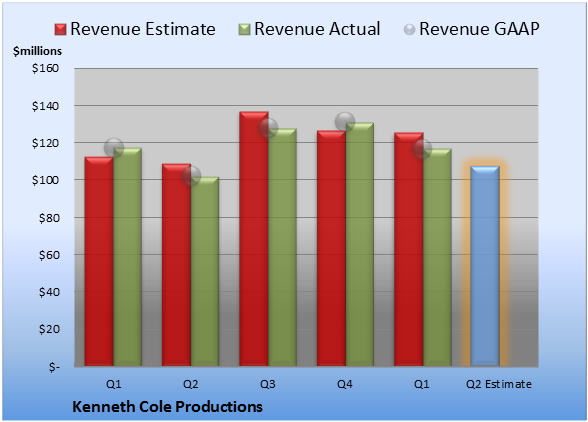588x422 pixels.
Task: Click the Q4 GAAP revenue sphere marker
Action: [345, 122]
